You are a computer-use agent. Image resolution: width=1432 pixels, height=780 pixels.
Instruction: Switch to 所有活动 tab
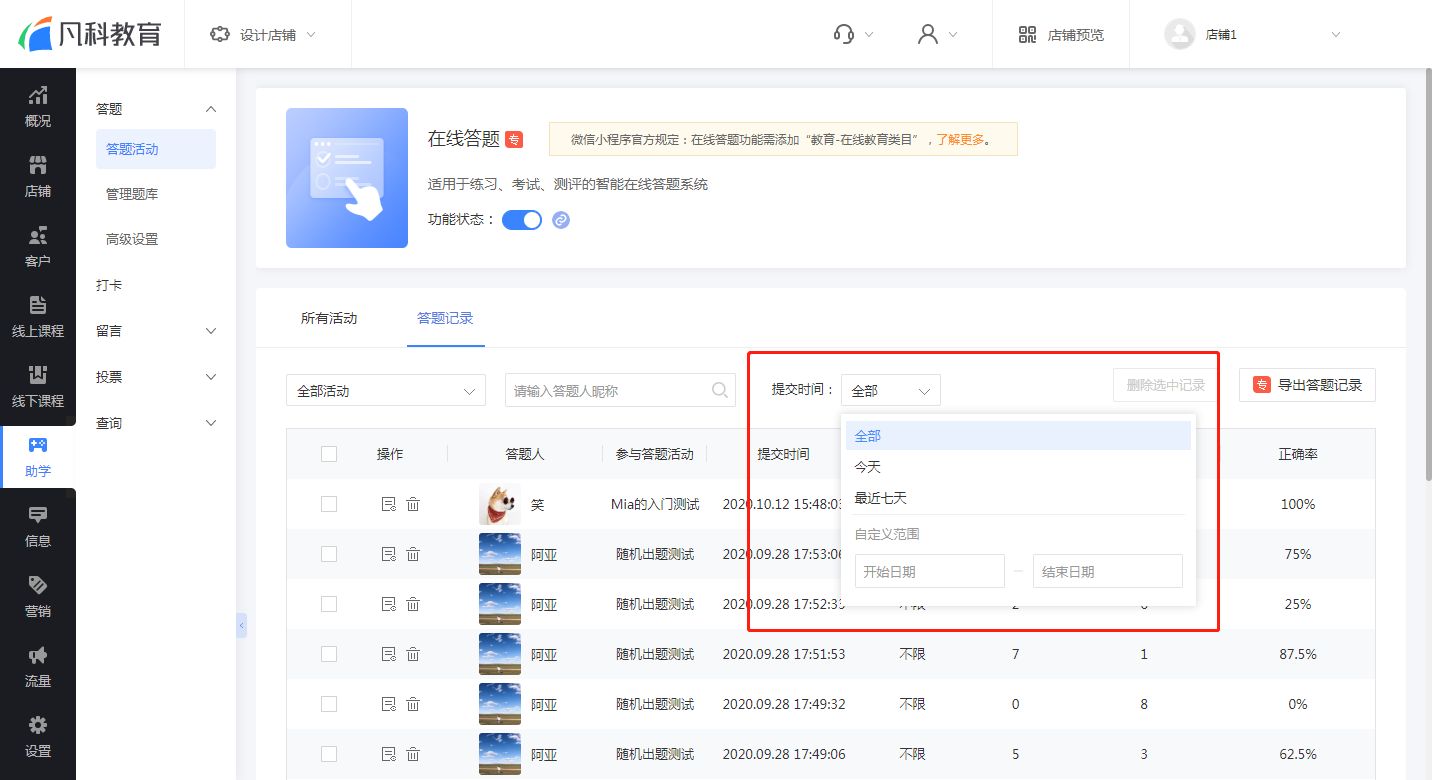(x=329, y=318)
